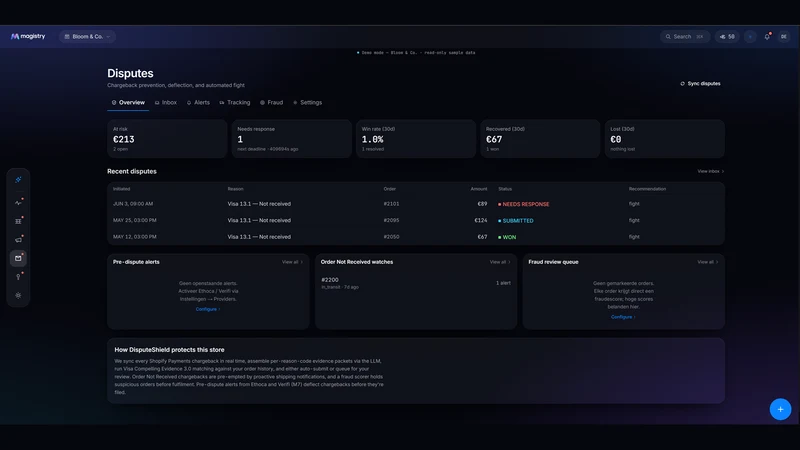Click View all in Fraud review queue

point(707,262)
